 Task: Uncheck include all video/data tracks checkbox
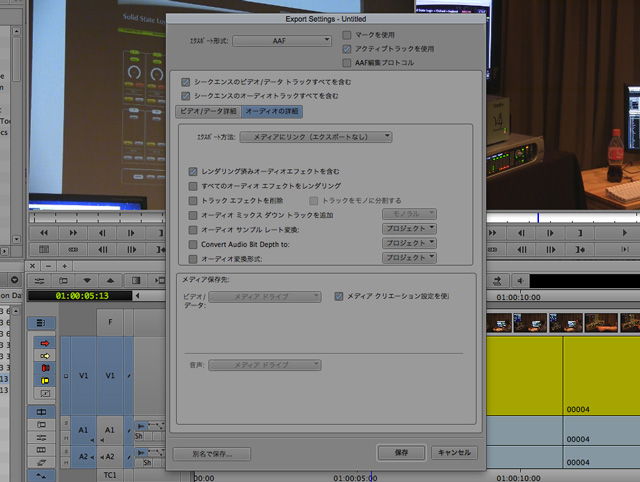point(185,82)
